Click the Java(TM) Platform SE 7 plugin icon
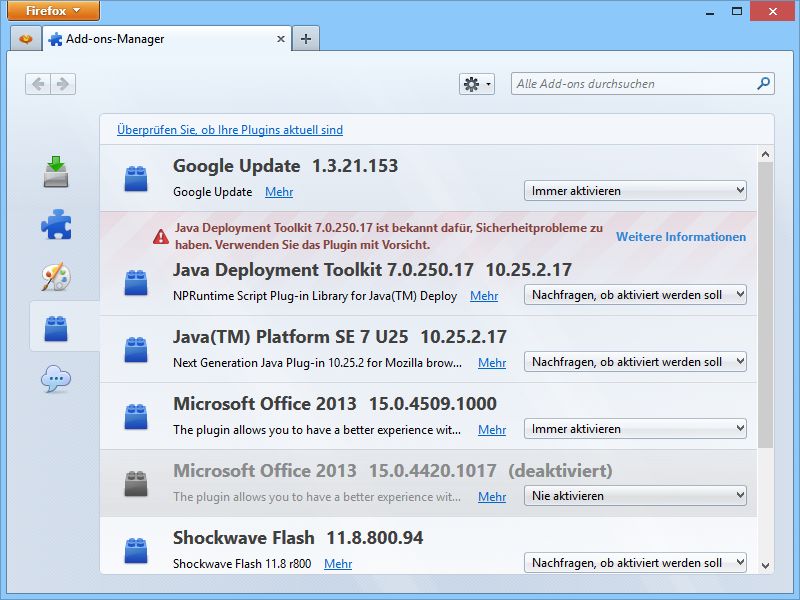Image resolution: width=800 pixels, height=600 pixels. pyautogui.click(x=136, y=349)
